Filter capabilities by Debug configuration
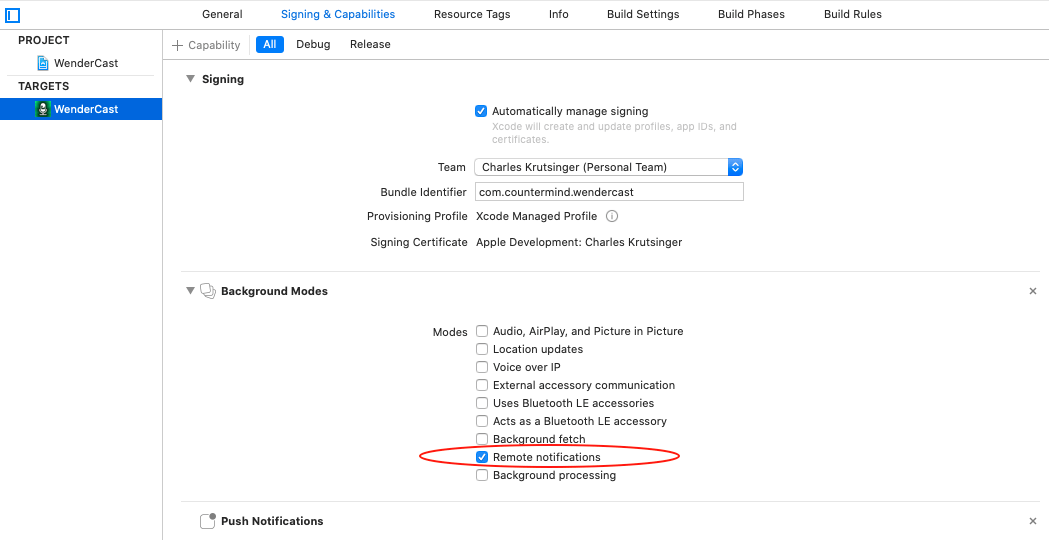 tap(313, 44)
